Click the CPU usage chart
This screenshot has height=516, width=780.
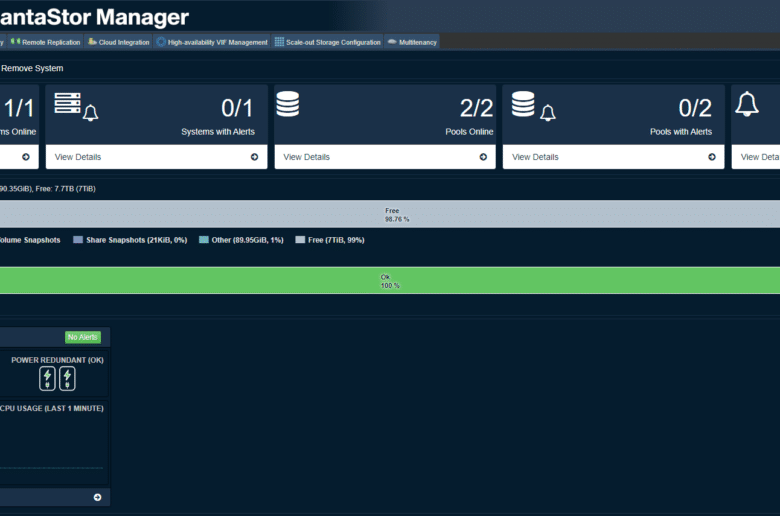click(52, 450)
